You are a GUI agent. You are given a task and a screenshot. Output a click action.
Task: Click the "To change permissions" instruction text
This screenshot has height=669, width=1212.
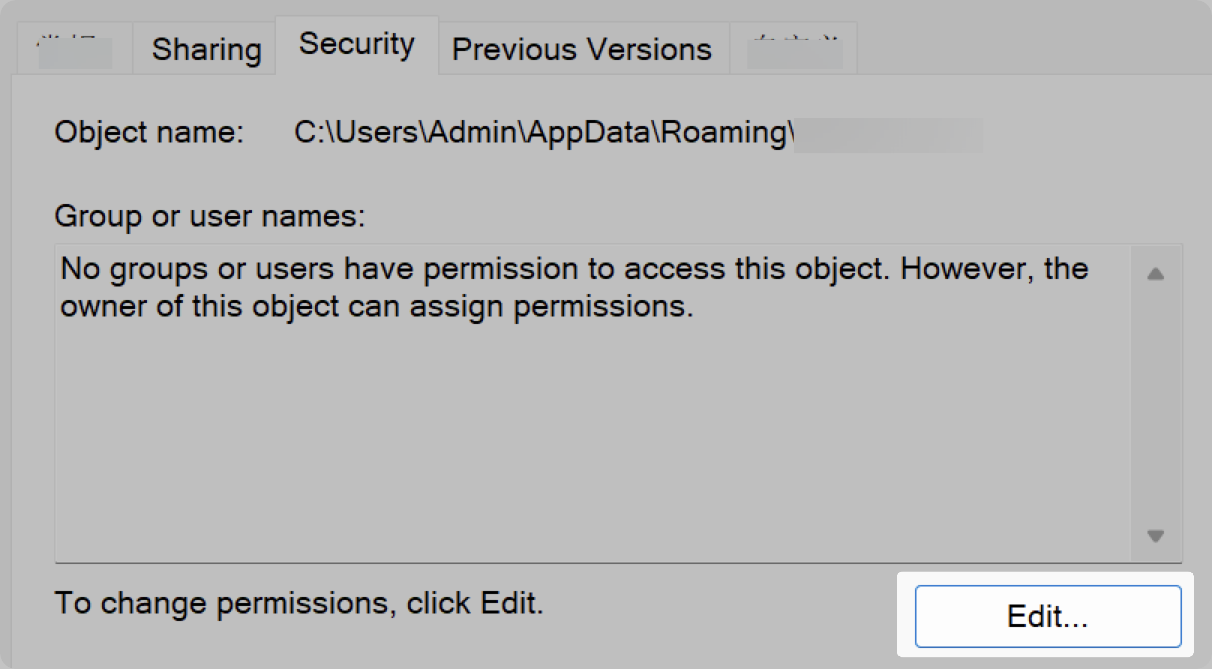pyautogui.click(x=299, y=603)
